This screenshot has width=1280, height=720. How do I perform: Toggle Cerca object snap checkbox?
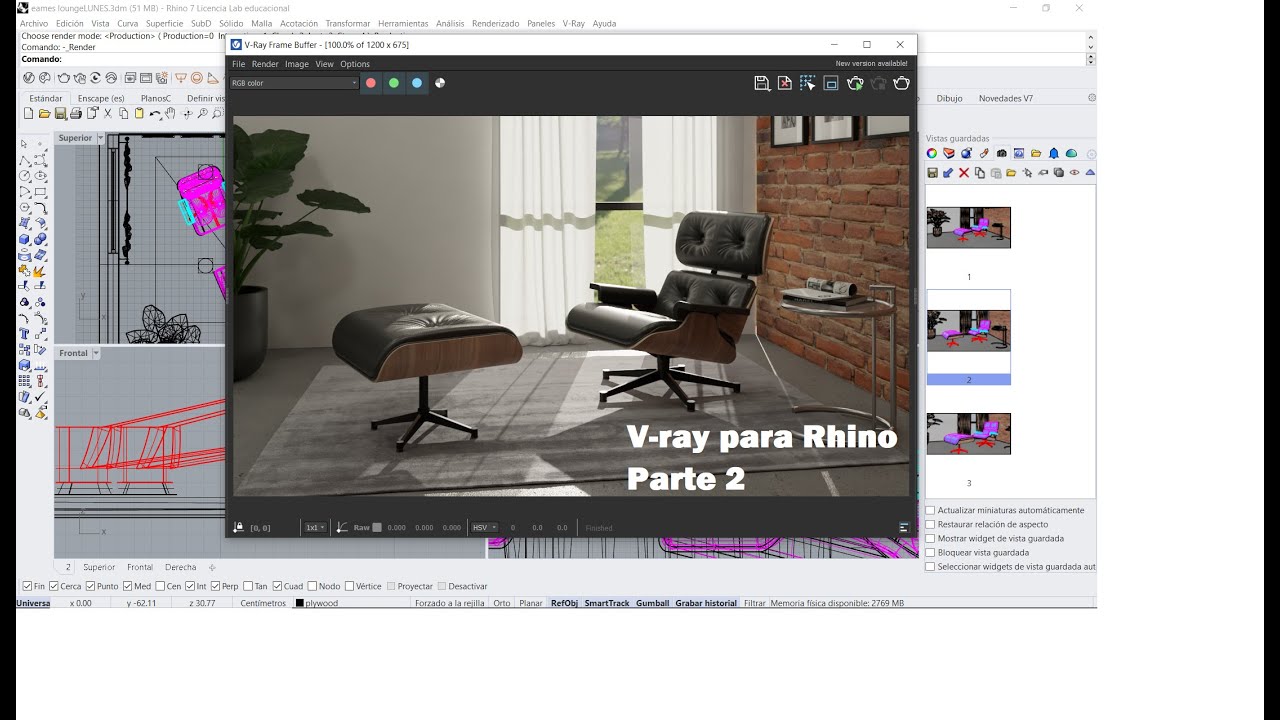tap(53, 586)
